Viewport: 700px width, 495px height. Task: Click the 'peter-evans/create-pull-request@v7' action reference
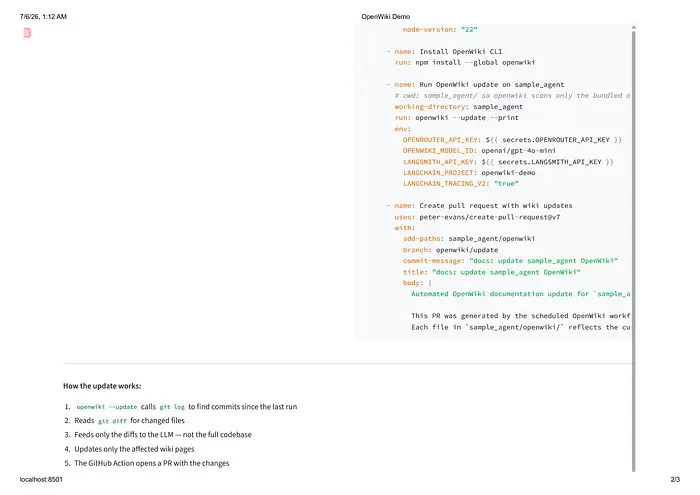point(489,217)
